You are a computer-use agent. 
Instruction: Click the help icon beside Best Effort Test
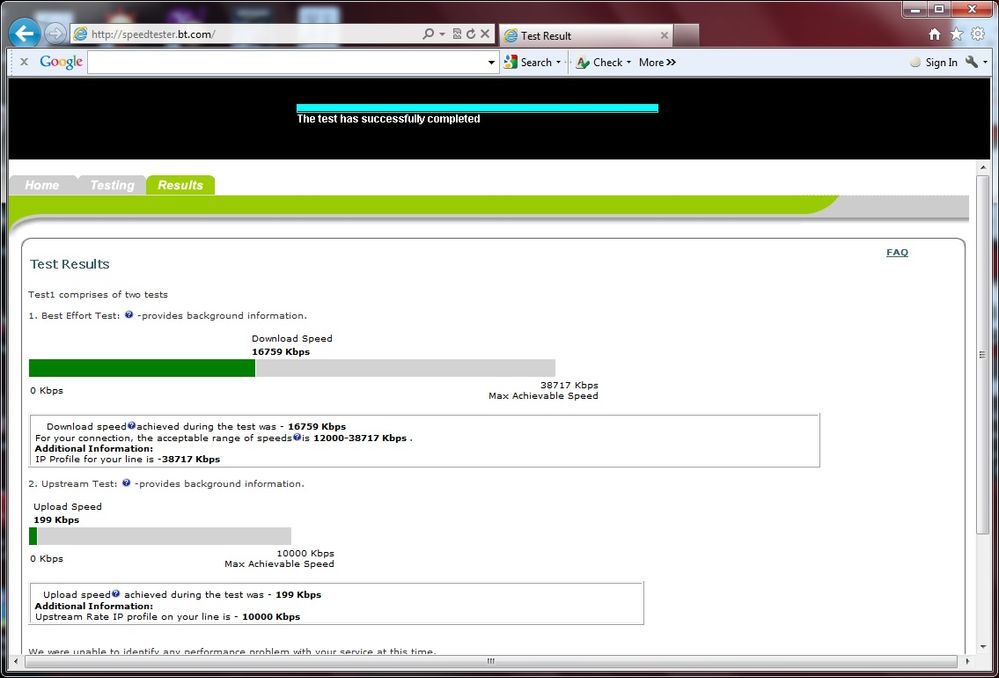pyautogui.click(x=129, y=315)
